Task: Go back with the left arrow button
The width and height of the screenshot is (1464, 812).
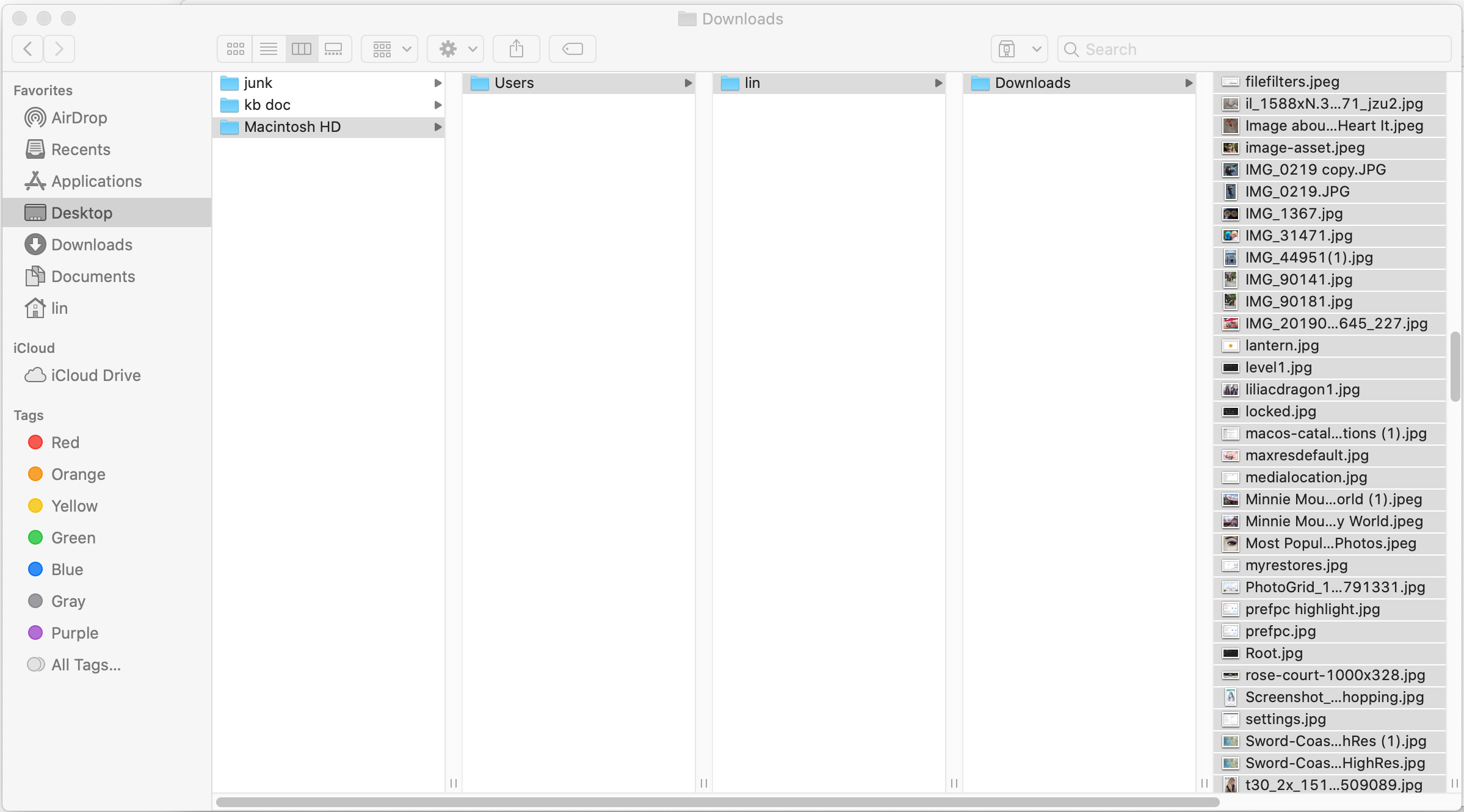Action: [x=27, y=49]
